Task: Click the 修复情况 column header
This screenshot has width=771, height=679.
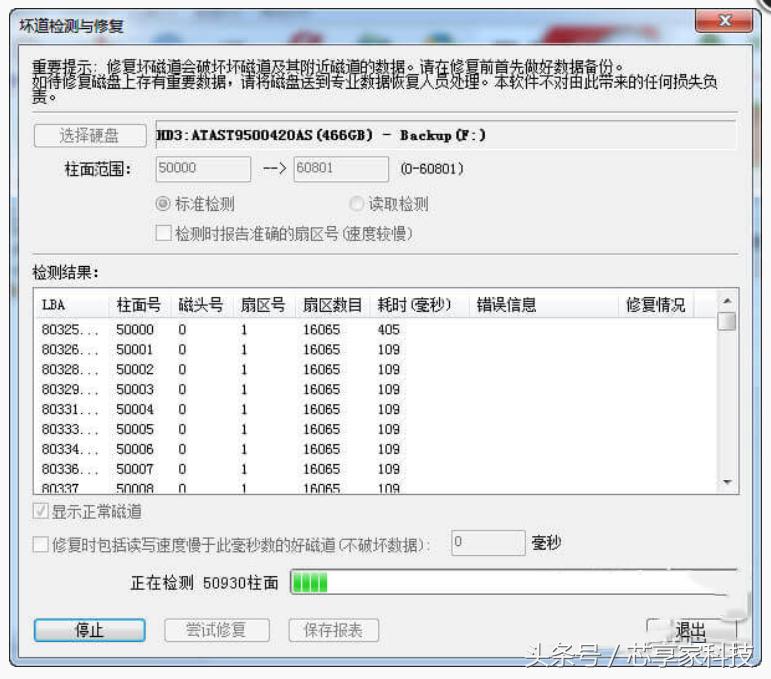Action: [x=656, y=305]
